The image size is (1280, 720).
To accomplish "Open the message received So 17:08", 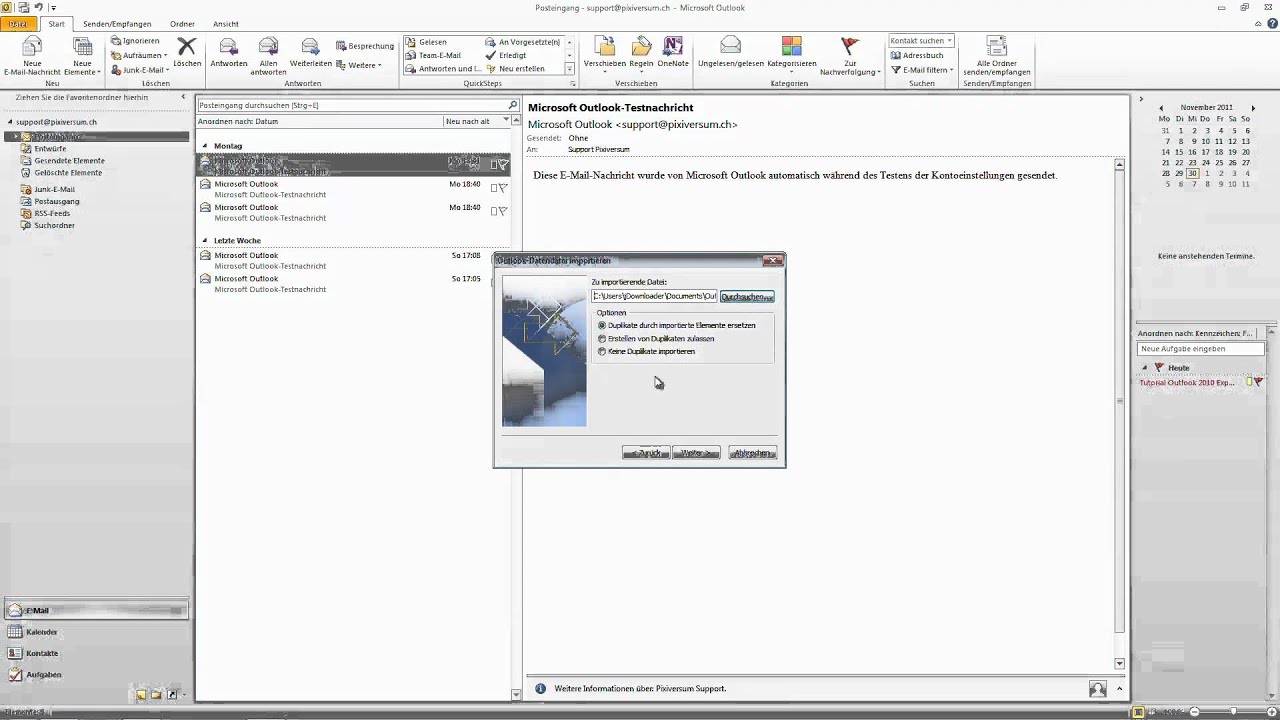I will (353, 260).
